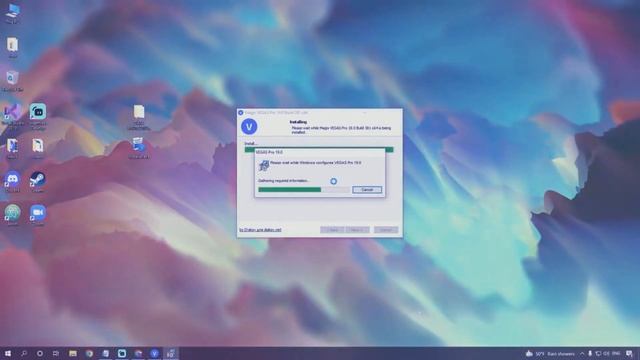Viewport: 640px width, 360px height.
Task: Open the underlined link at installer's bottom-left
Action: [x=260, y=230]
